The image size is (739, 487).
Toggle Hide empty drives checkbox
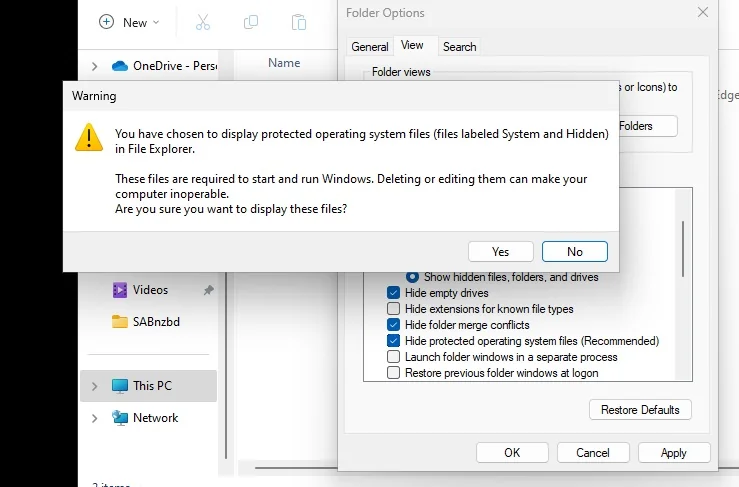(393, 293)
